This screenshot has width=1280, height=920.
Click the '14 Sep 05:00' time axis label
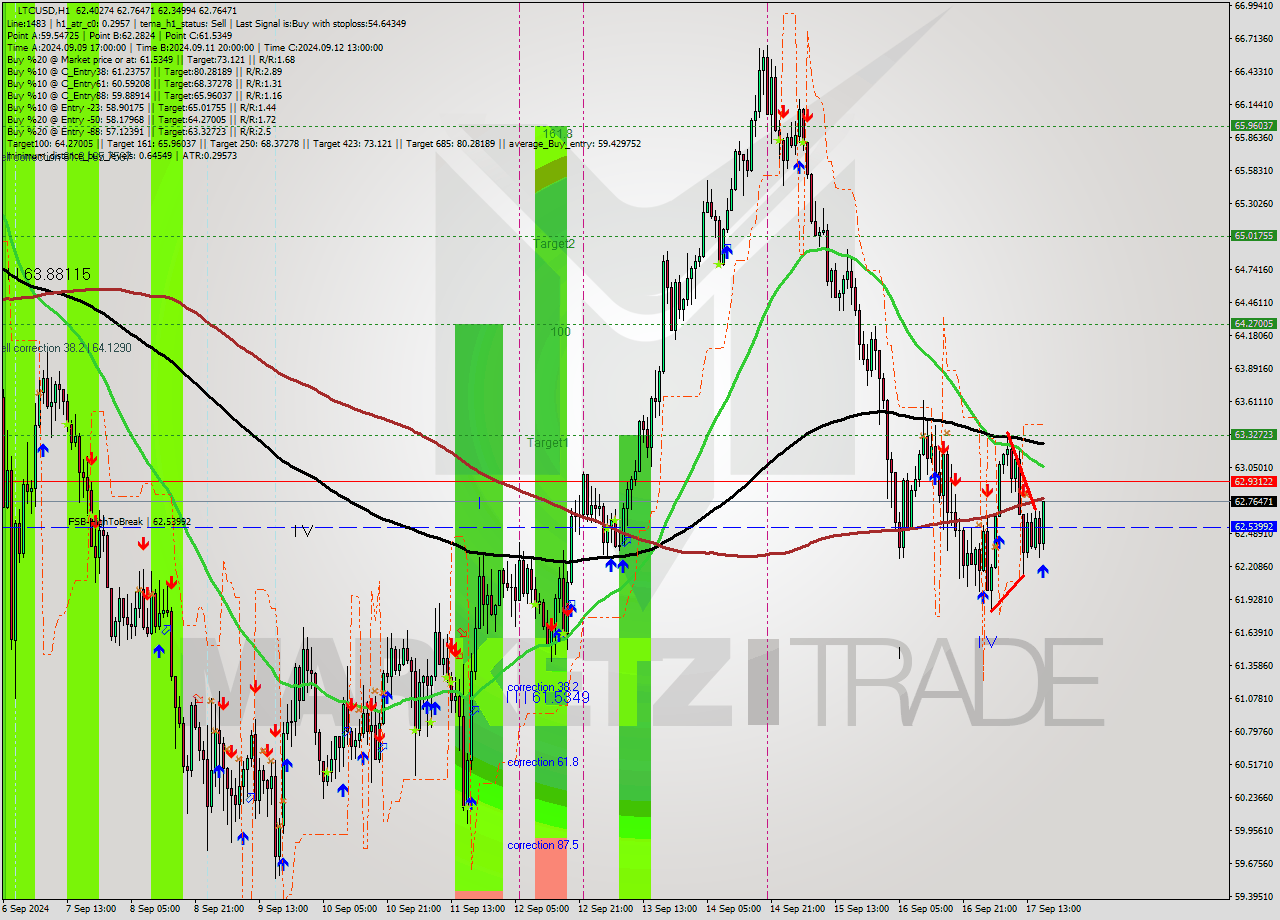[733, 909]
